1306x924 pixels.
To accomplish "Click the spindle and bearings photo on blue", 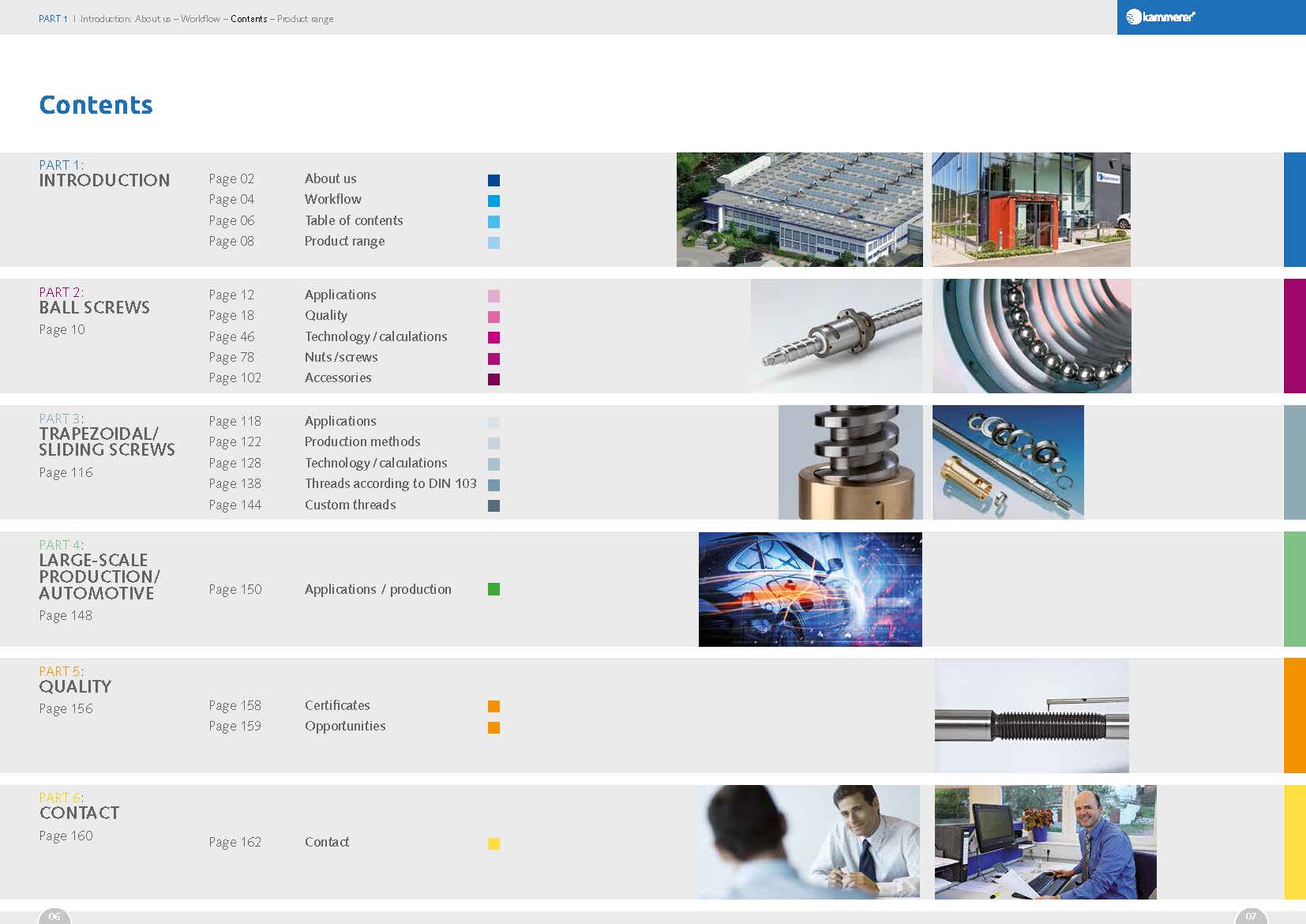I will (x=1008, y=462).
